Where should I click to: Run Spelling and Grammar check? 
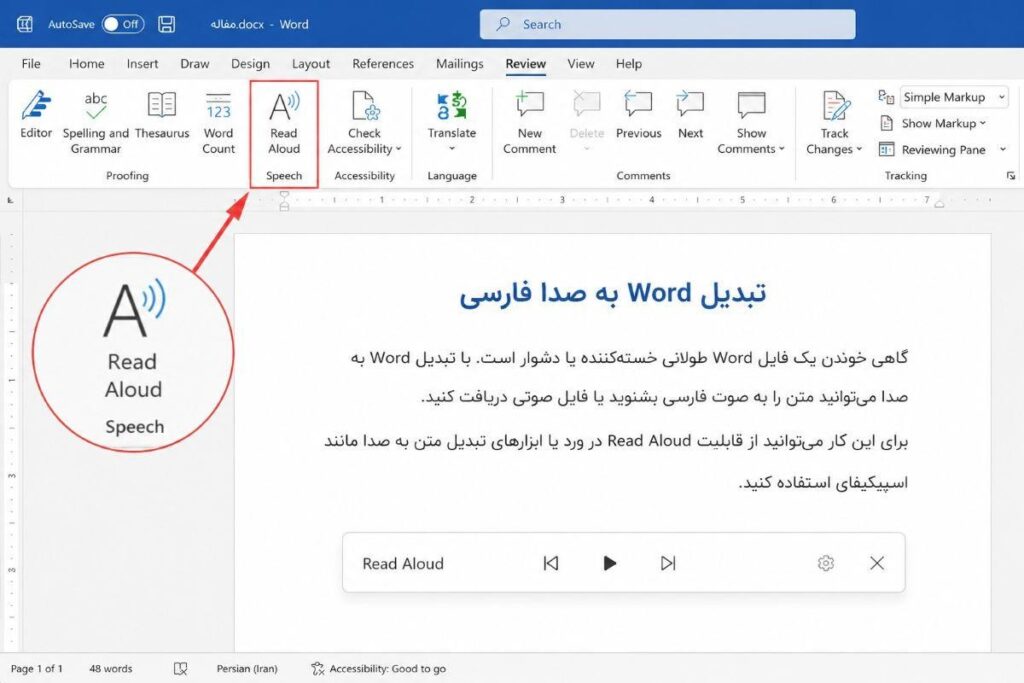[x=95, y=123]
